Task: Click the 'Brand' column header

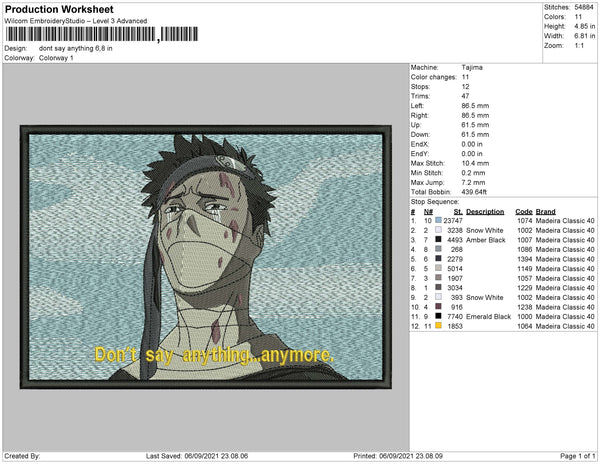Action: [x=545, y=212]
